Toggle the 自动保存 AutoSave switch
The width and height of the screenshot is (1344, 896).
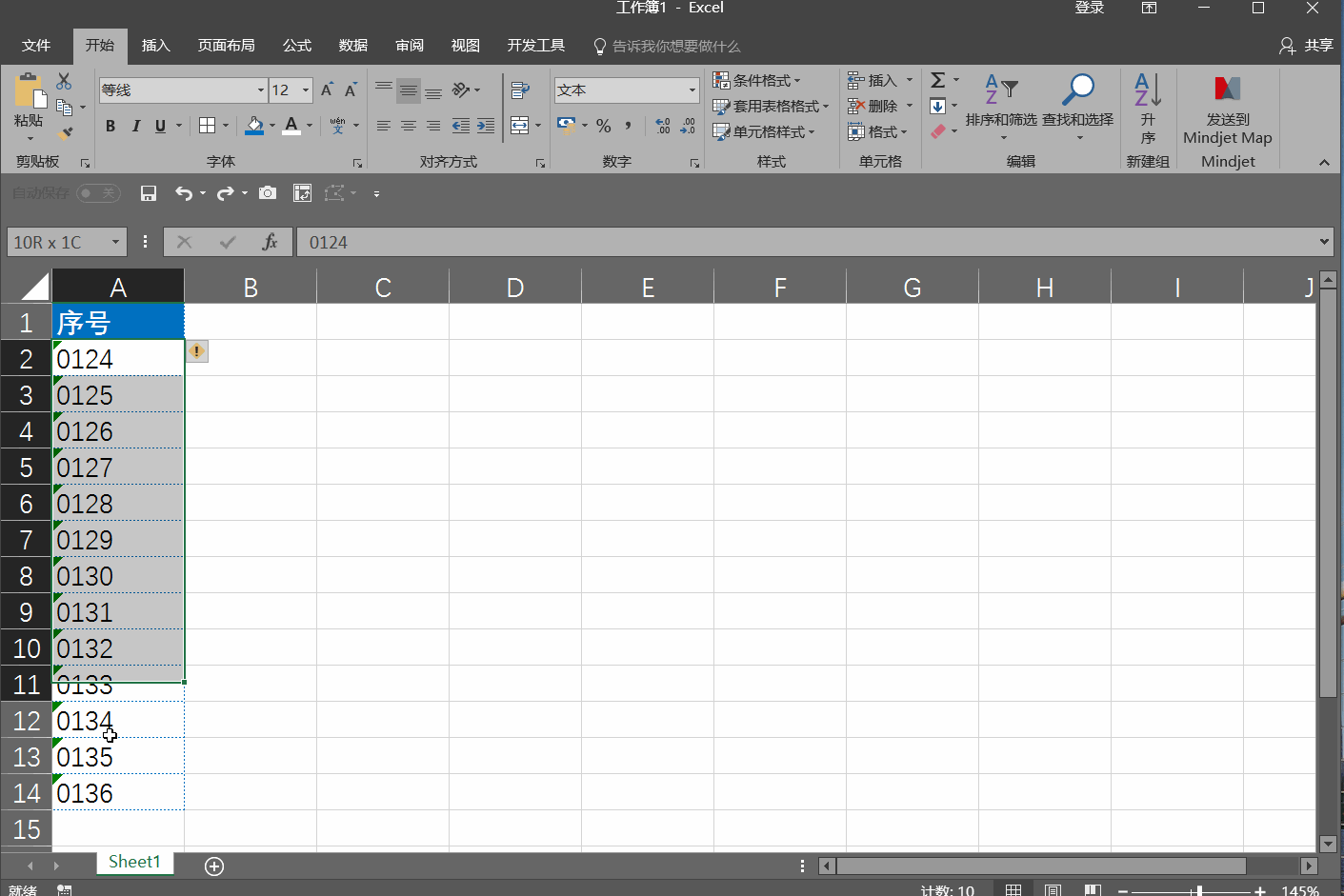98,193
